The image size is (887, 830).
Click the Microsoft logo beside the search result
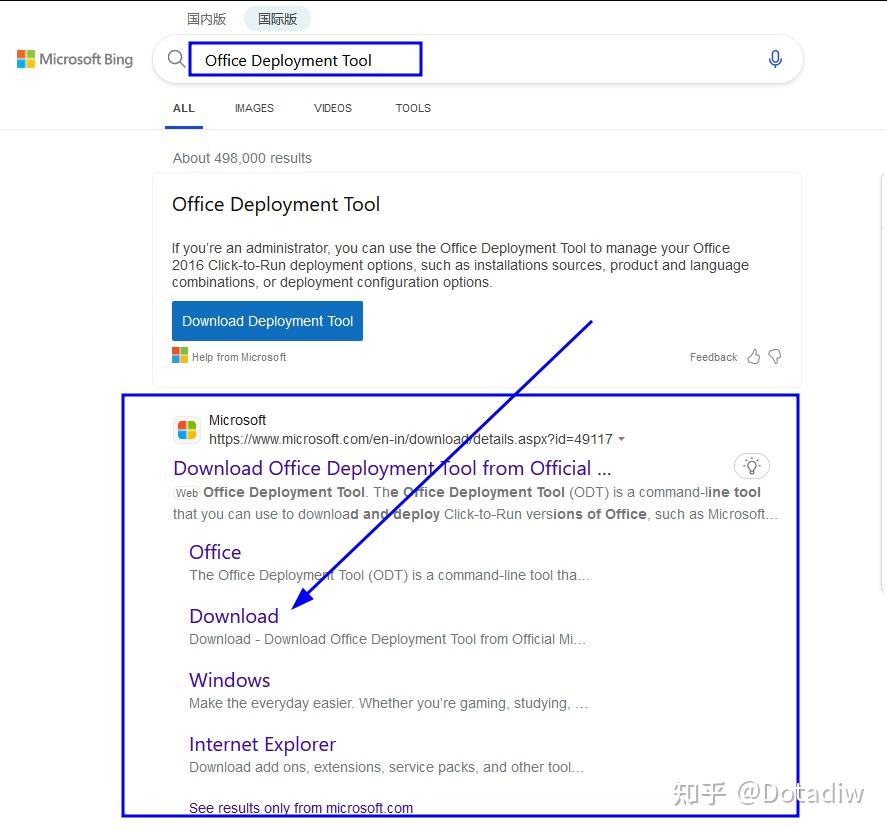[x=186, y=429]
